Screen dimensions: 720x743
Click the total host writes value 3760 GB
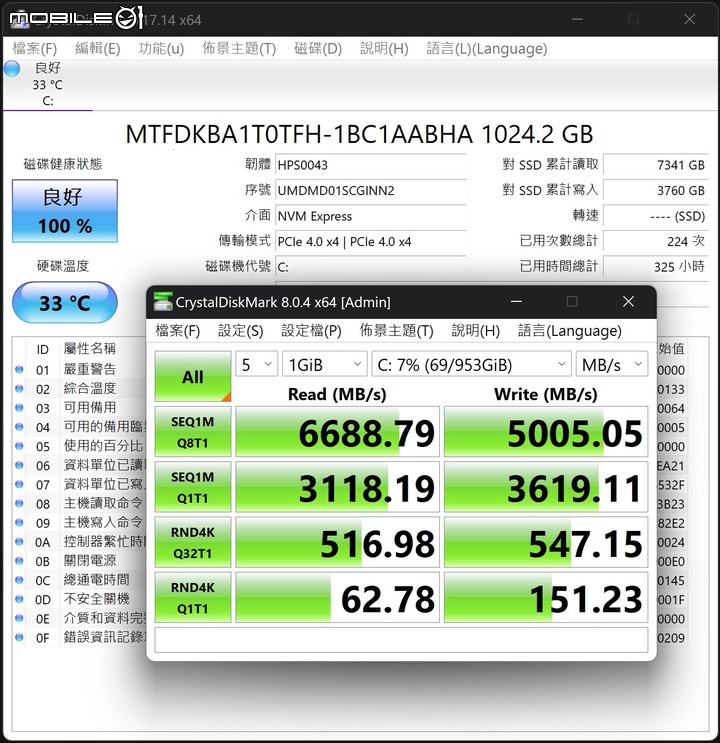(x=656, y=190)
